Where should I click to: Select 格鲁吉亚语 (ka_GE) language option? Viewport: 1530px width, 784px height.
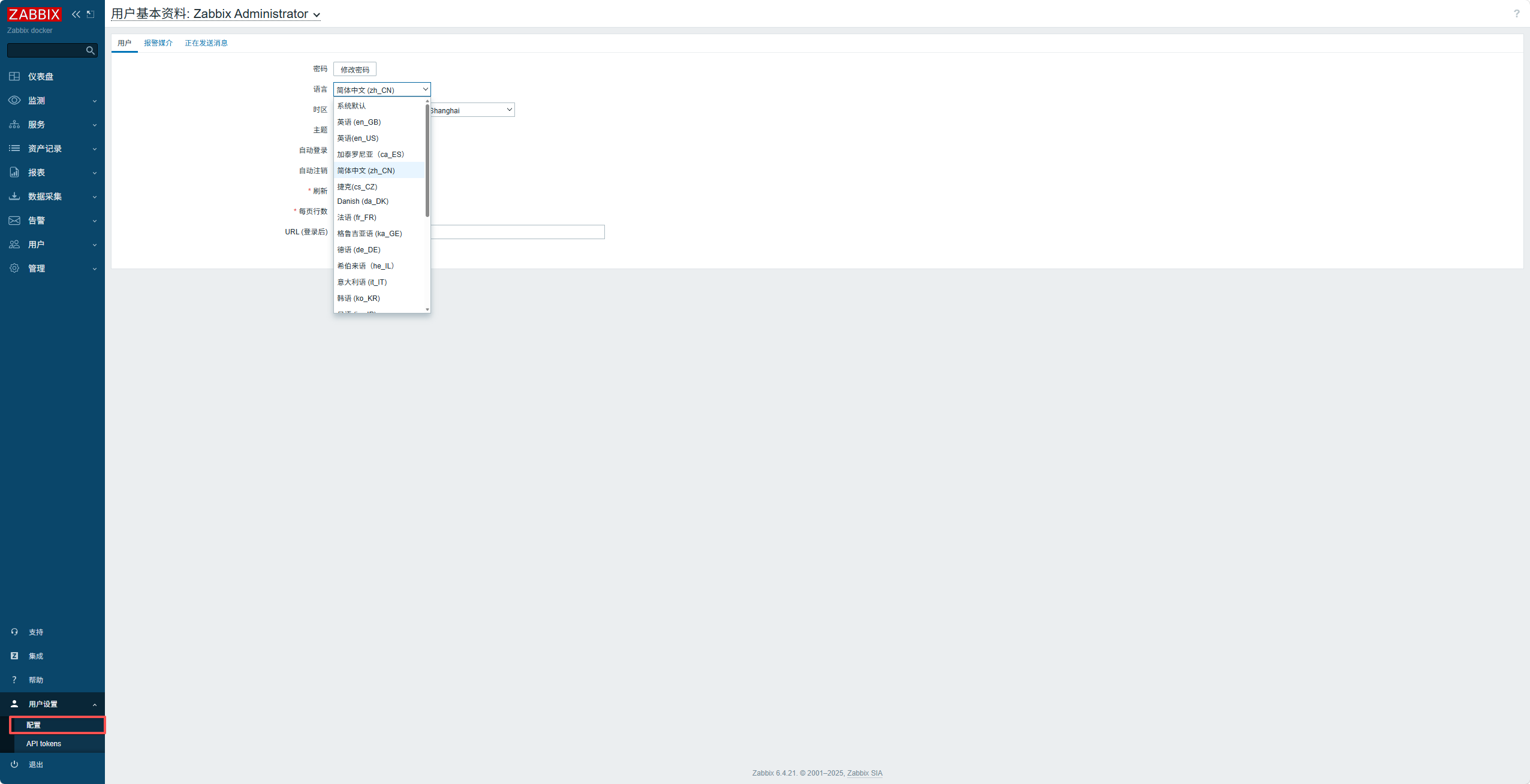pos(379,233)
